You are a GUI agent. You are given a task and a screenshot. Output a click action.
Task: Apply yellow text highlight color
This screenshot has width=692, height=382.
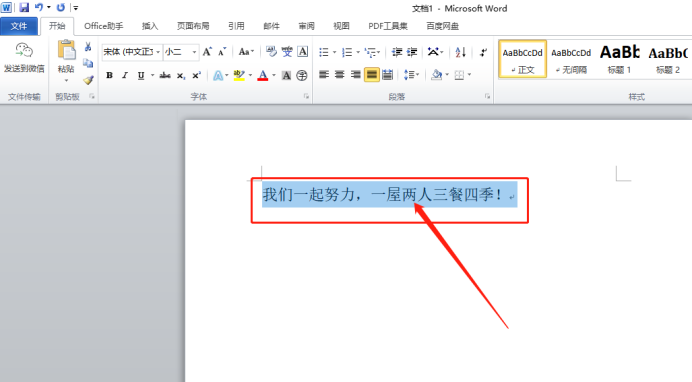point(239,75)
